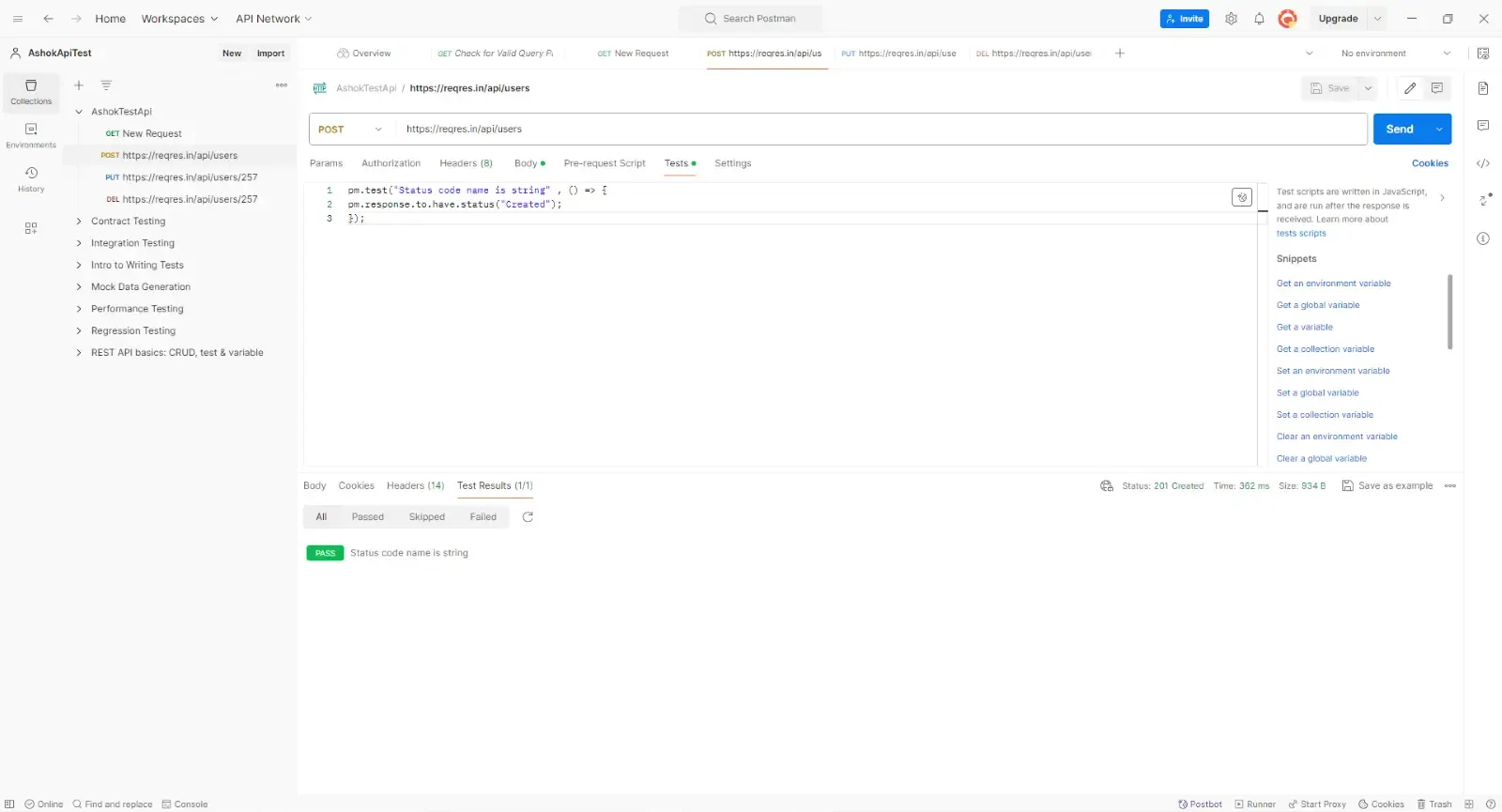Click the Import button
1502x812 pixels.
(x=270, y=54)
